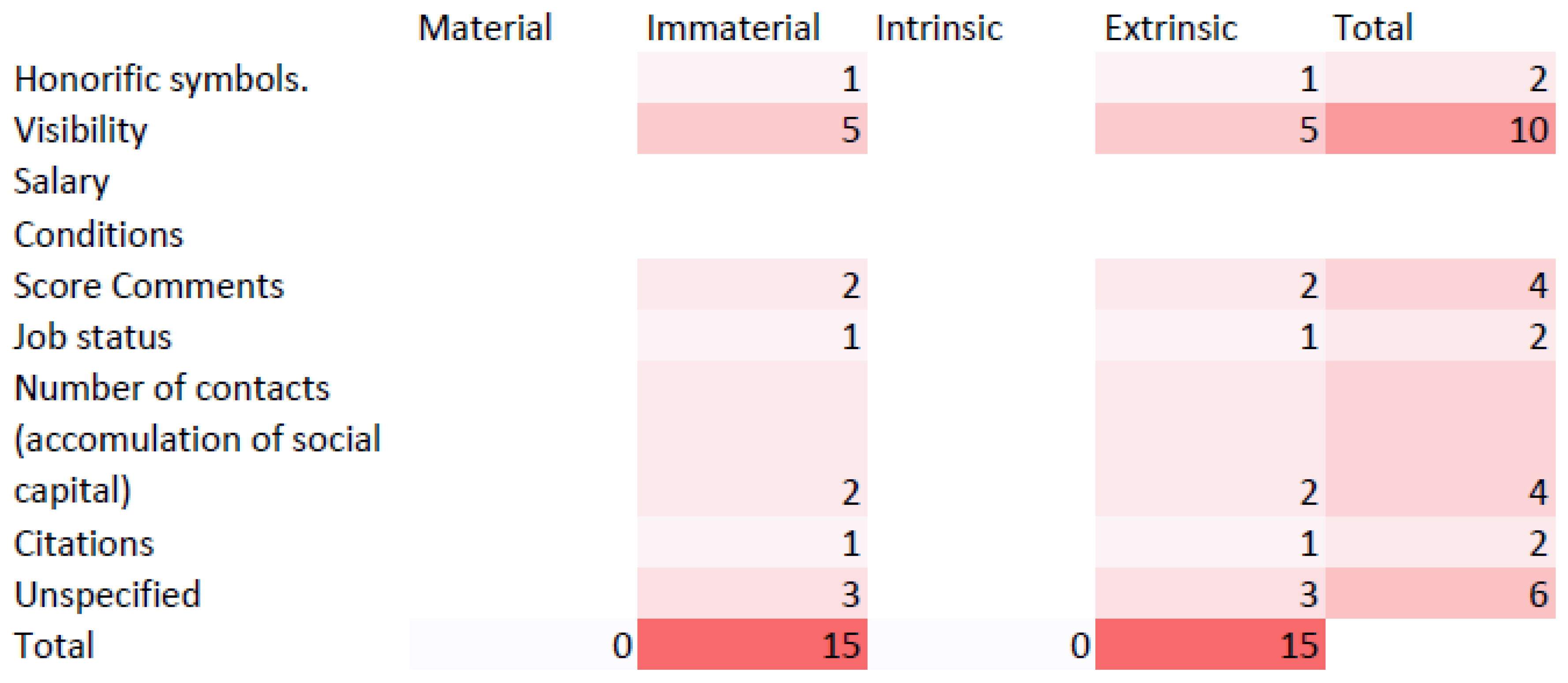Click the Material column header
This screenshot has width=1568, height=683.
click(x=485, y=28)
